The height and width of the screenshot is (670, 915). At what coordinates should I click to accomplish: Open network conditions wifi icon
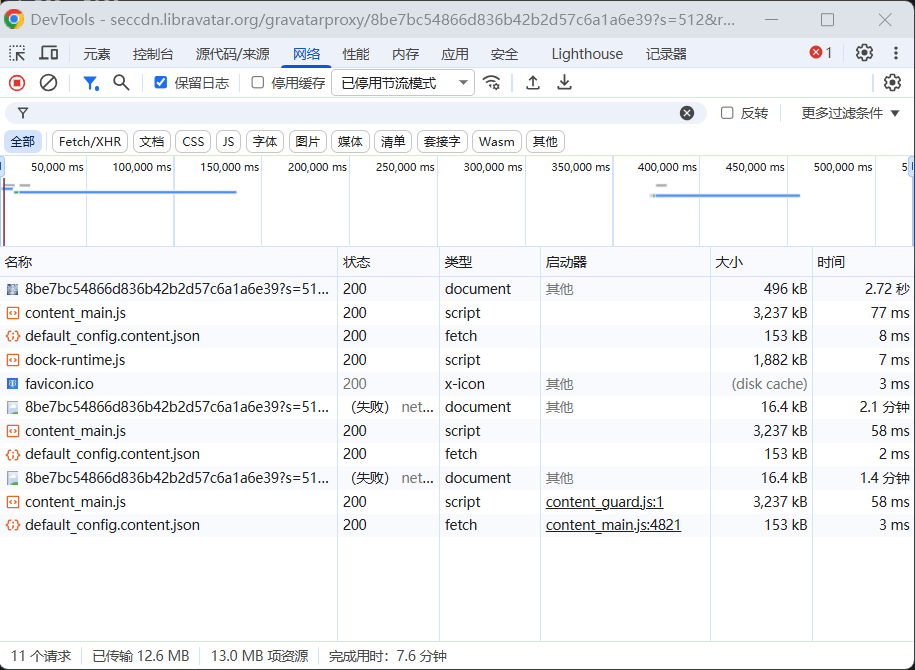coord(492,83)
